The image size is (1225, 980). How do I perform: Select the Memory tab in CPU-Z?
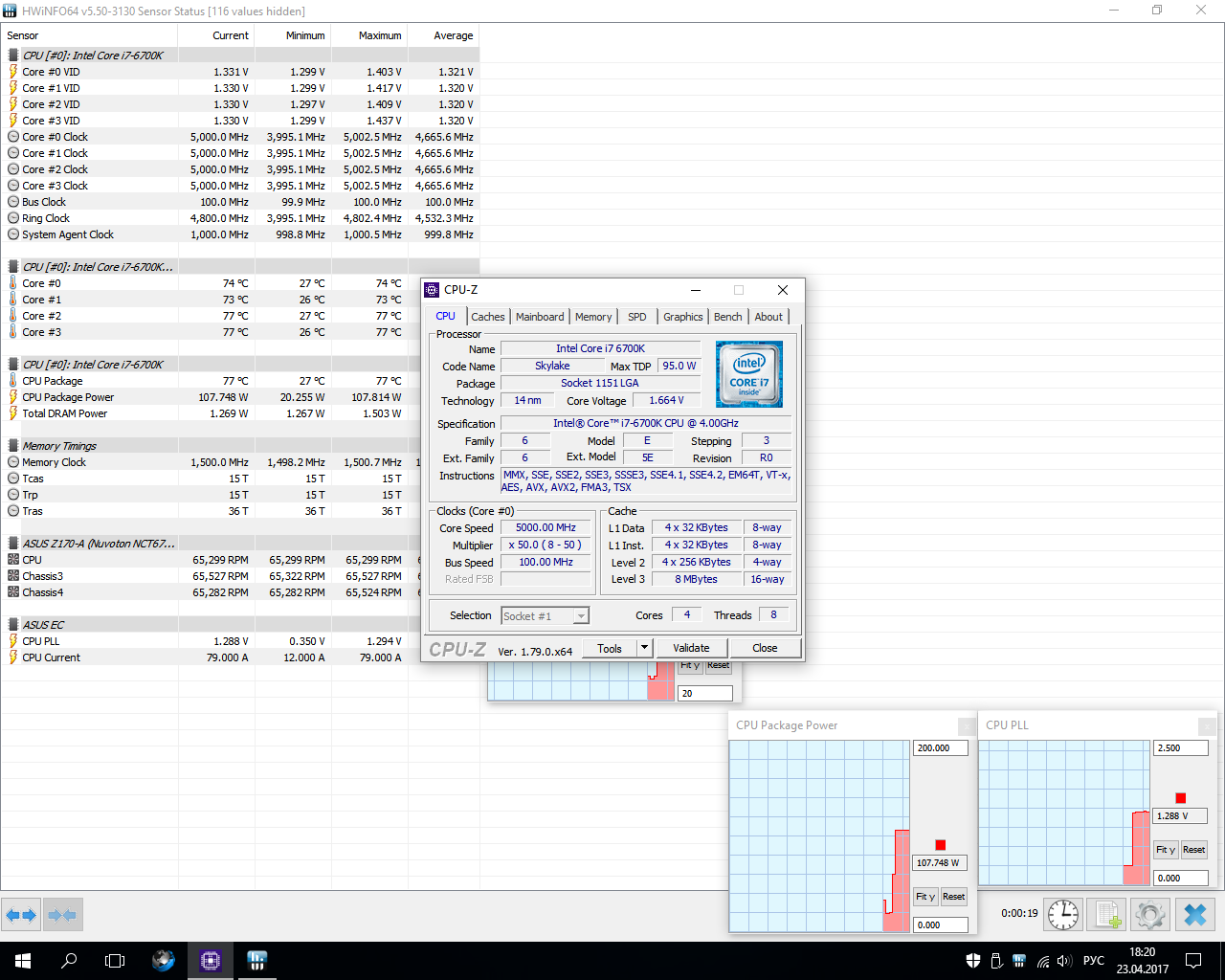[593, 317]
